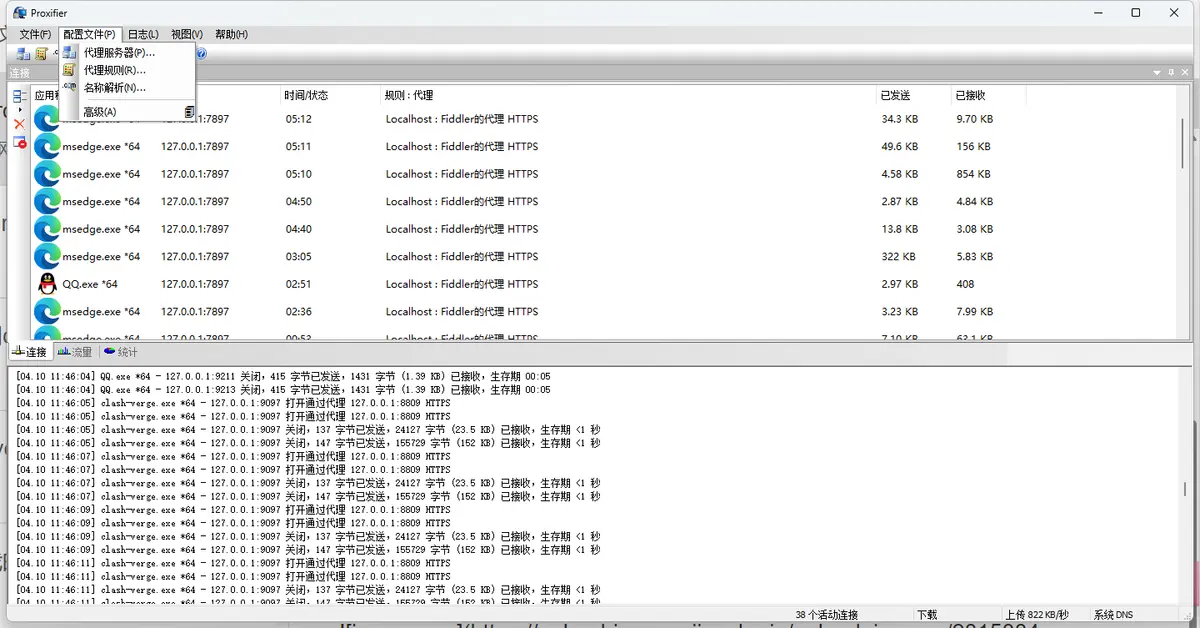
Task: Click 127.0.0.1:7897 target in the 02:36 row
Action: (x=195, y=312)
